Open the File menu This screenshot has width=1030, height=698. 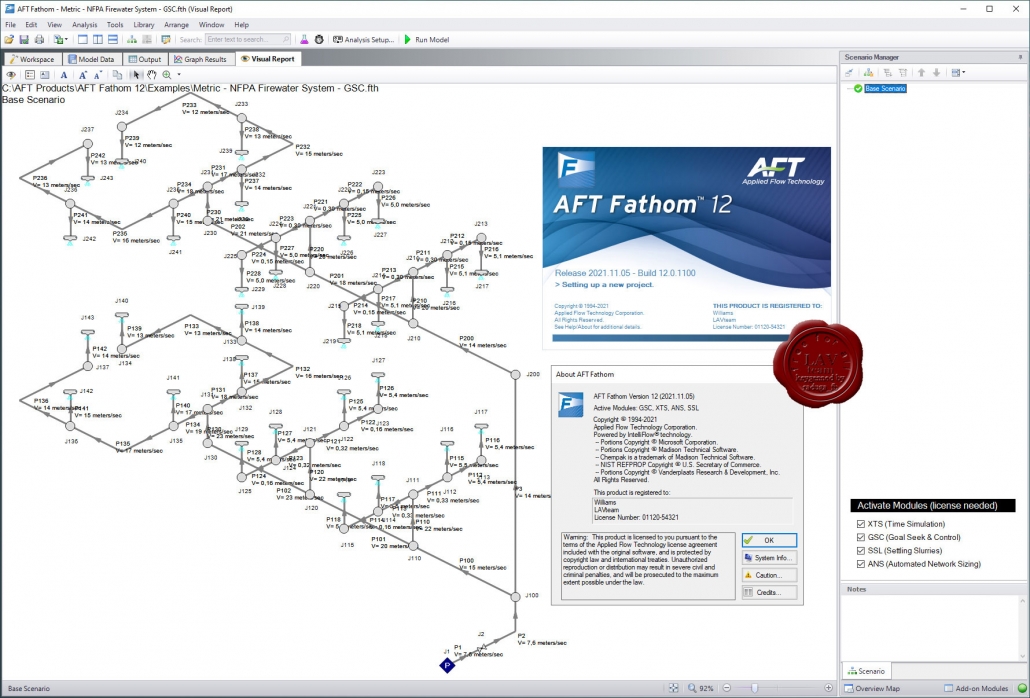(11, 24)
